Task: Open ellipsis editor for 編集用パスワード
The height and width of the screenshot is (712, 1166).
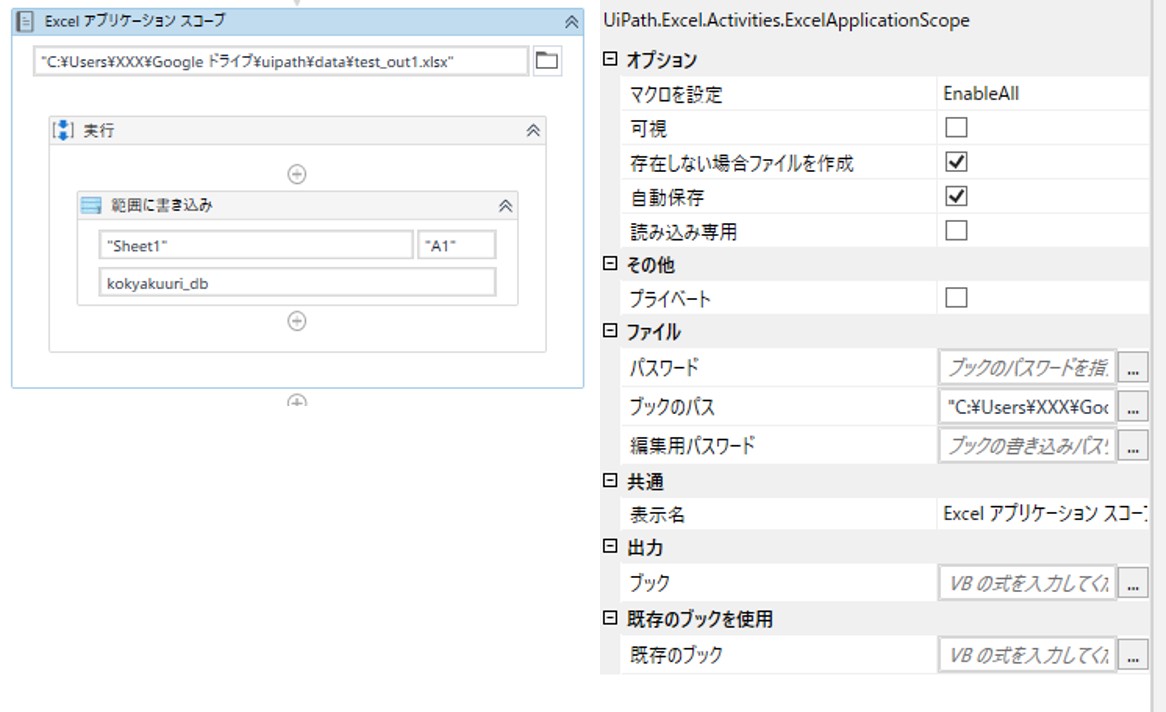Action: (x=1132, y=446)
